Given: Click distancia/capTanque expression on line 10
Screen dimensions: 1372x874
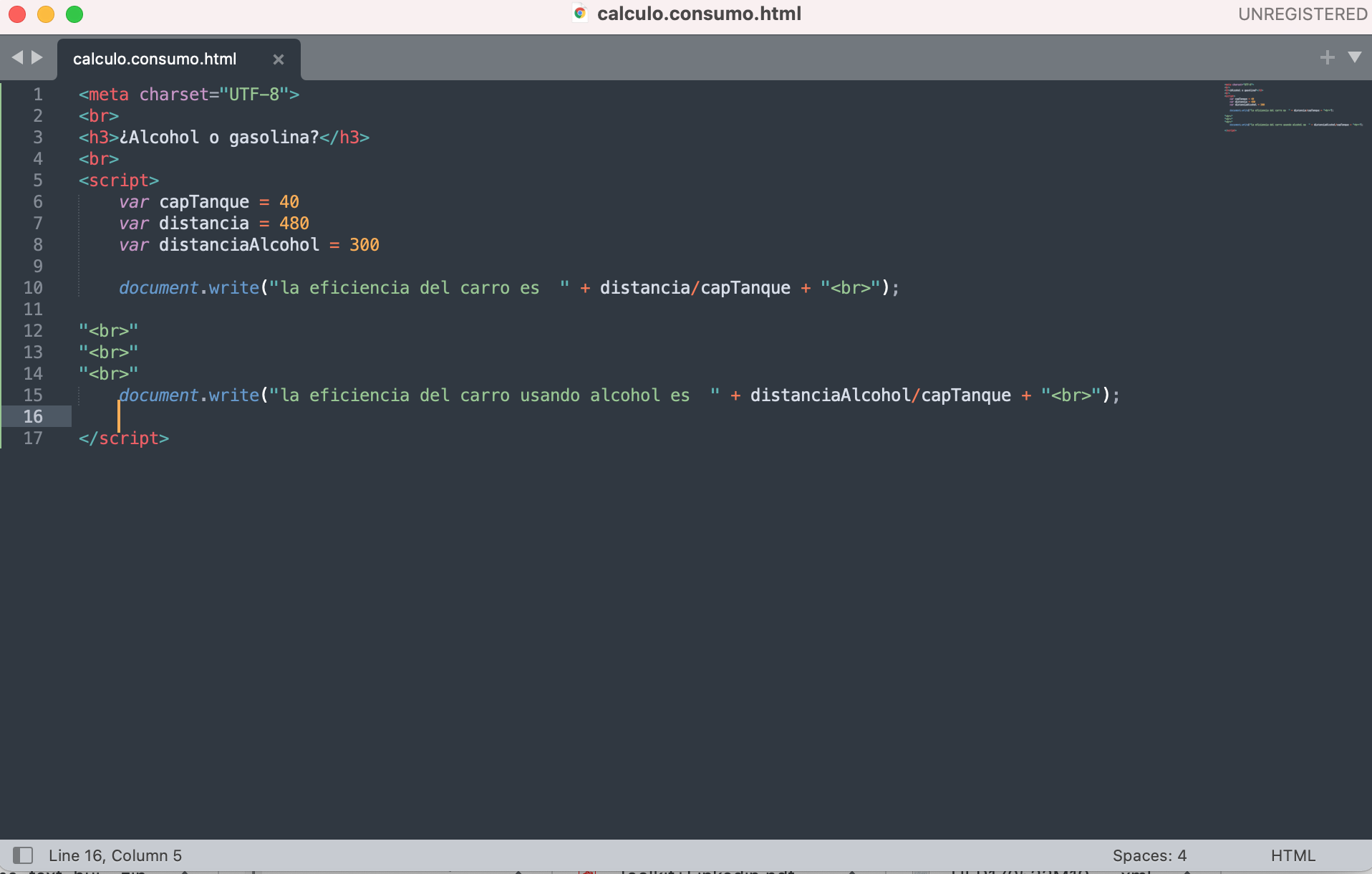Looking at the screenshot, I should tap(695, 288).
